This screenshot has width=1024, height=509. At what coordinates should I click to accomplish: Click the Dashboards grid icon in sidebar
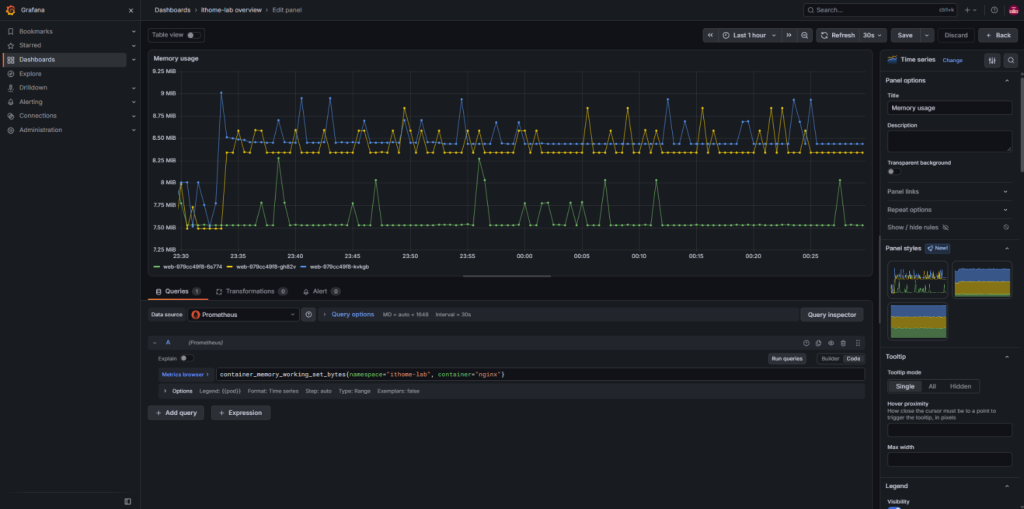coord(10,59)
